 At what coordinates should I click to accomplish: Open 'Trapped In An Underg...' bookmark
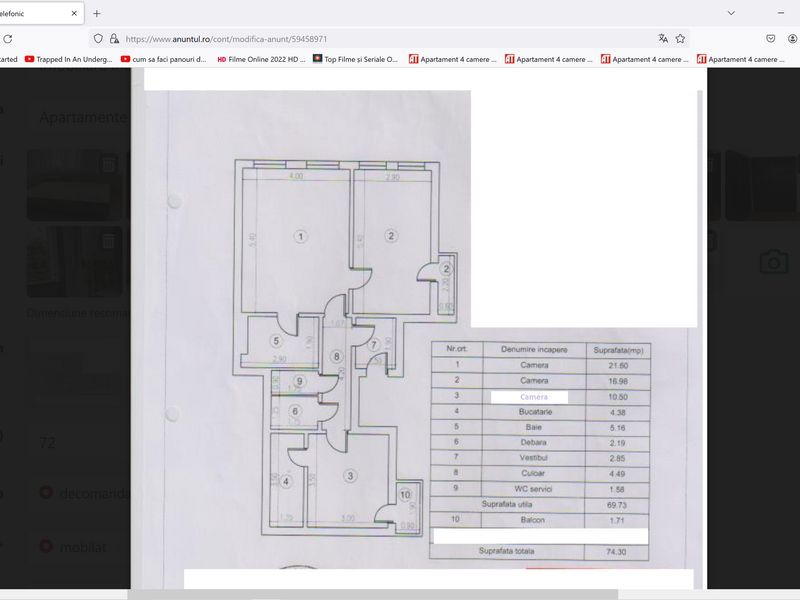coord(68,59)
